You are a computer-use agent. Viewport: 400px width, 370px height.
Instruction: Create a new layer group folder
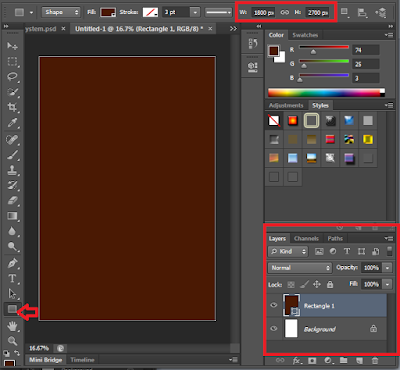344,360
